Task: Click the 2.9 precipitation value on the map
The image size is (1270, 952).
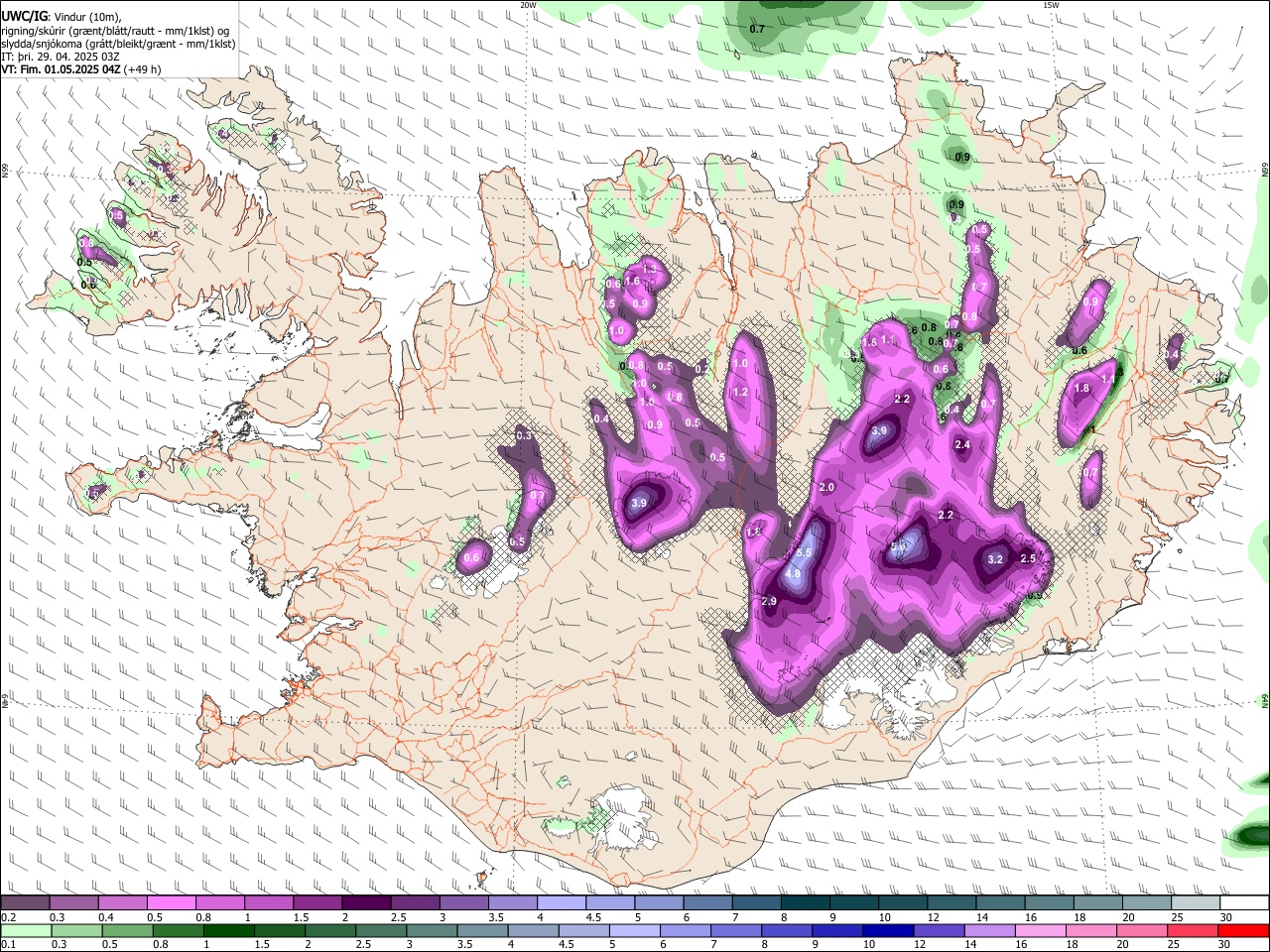Action: [x=769, y=601]
